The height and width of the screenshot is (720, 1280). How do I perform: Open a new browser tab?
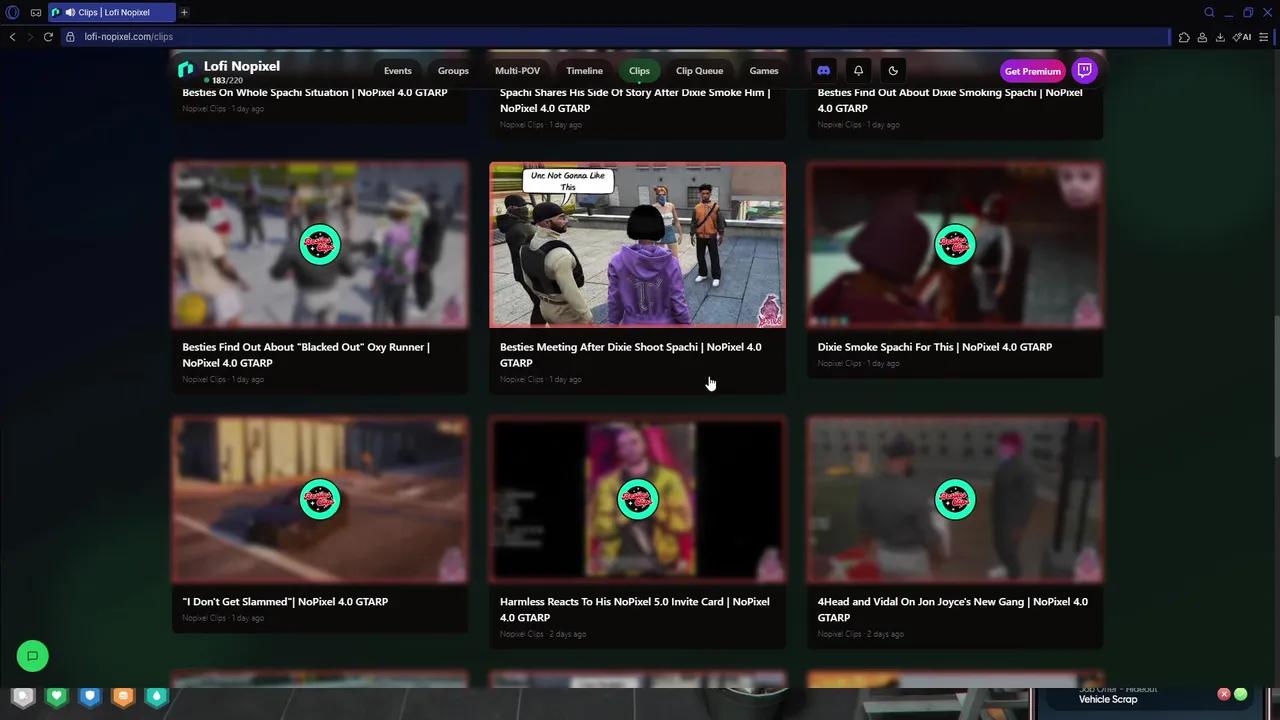pyautogui.click(x=184, y=12)
